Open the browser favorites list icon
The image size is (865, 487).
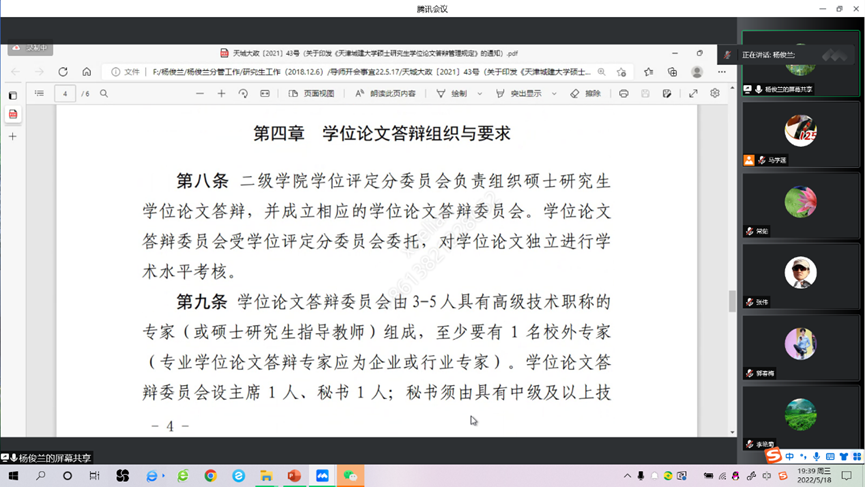(648, 72)
